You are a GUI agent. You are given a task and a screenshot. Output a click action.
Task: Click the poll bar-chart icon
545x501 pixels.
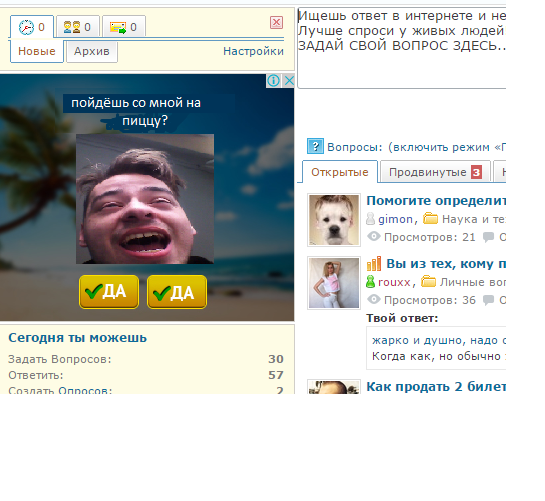[374, 264]
